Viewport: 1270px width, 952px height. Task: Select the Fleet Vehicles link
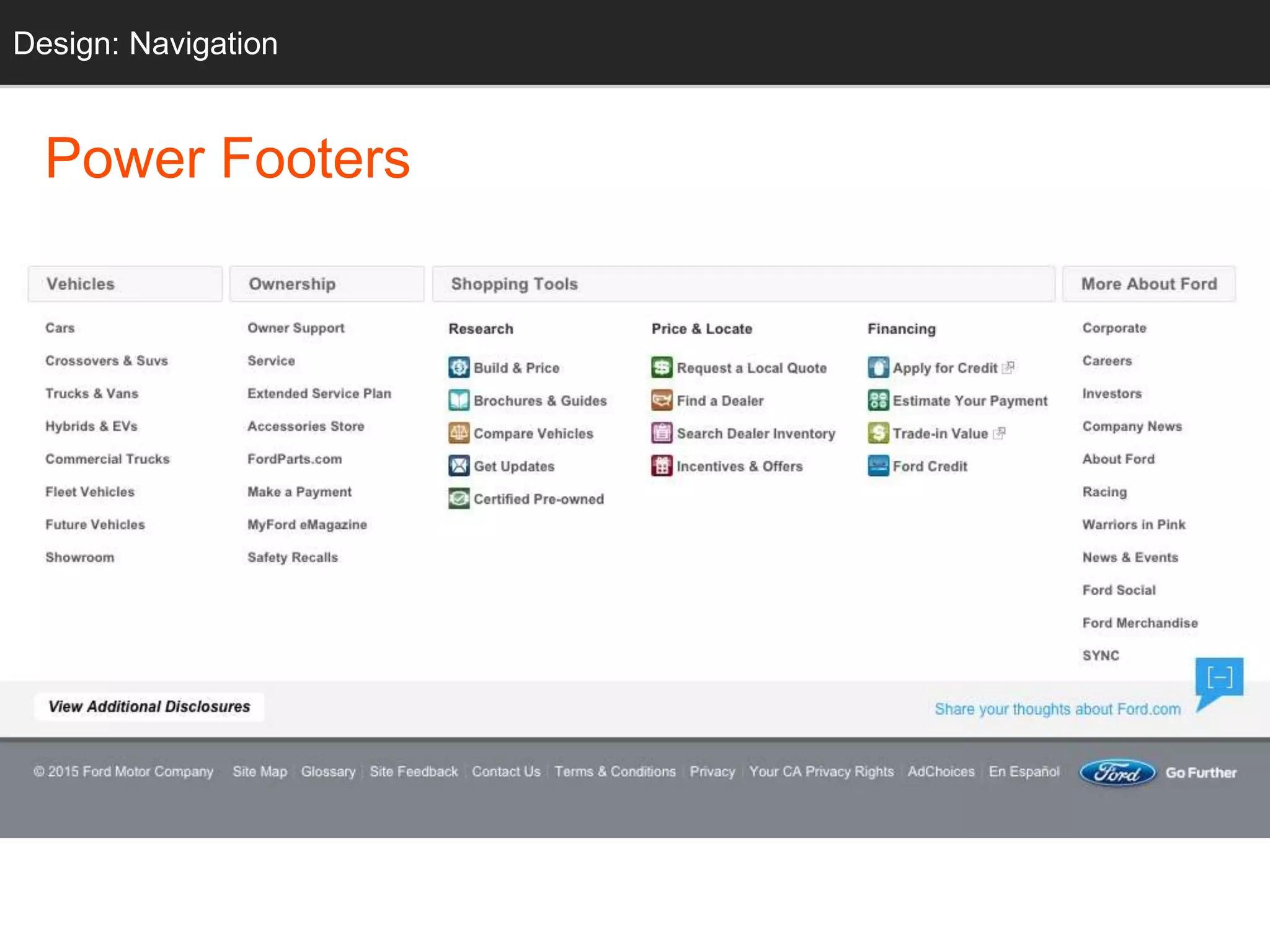point(90,492)
